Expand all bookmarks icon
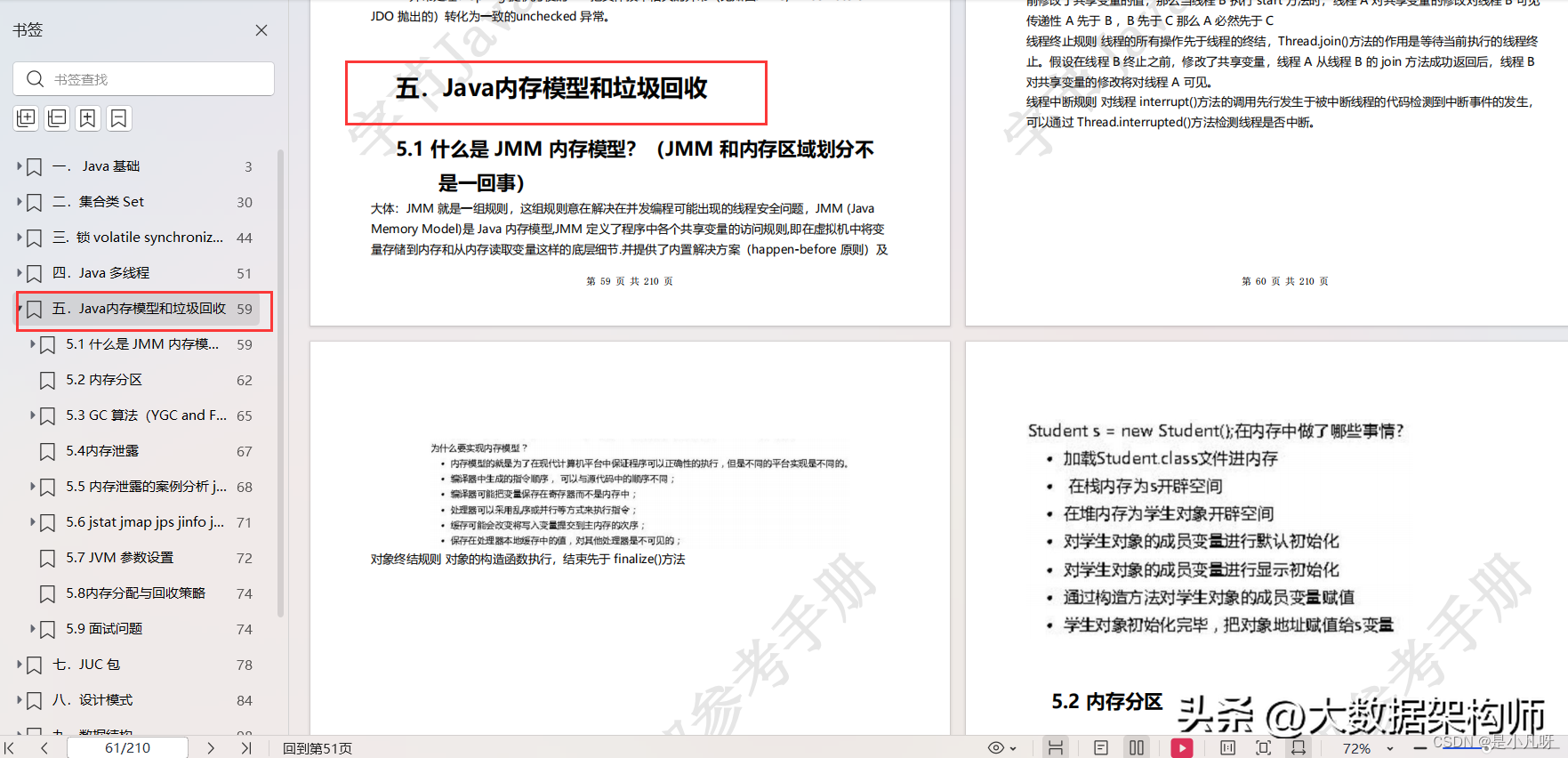Viewport: 1568px width, 758px height. [27, 118]
